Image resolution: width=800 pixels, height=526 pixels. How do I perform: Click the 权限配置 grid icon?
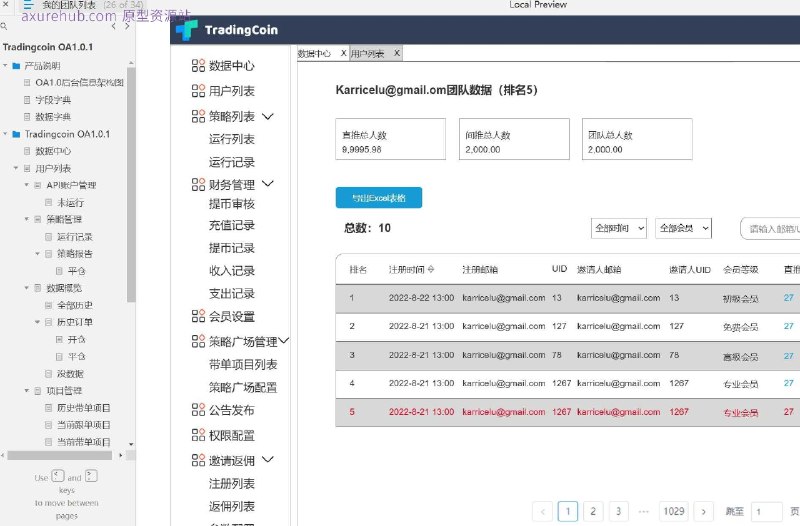coord(198,435)
